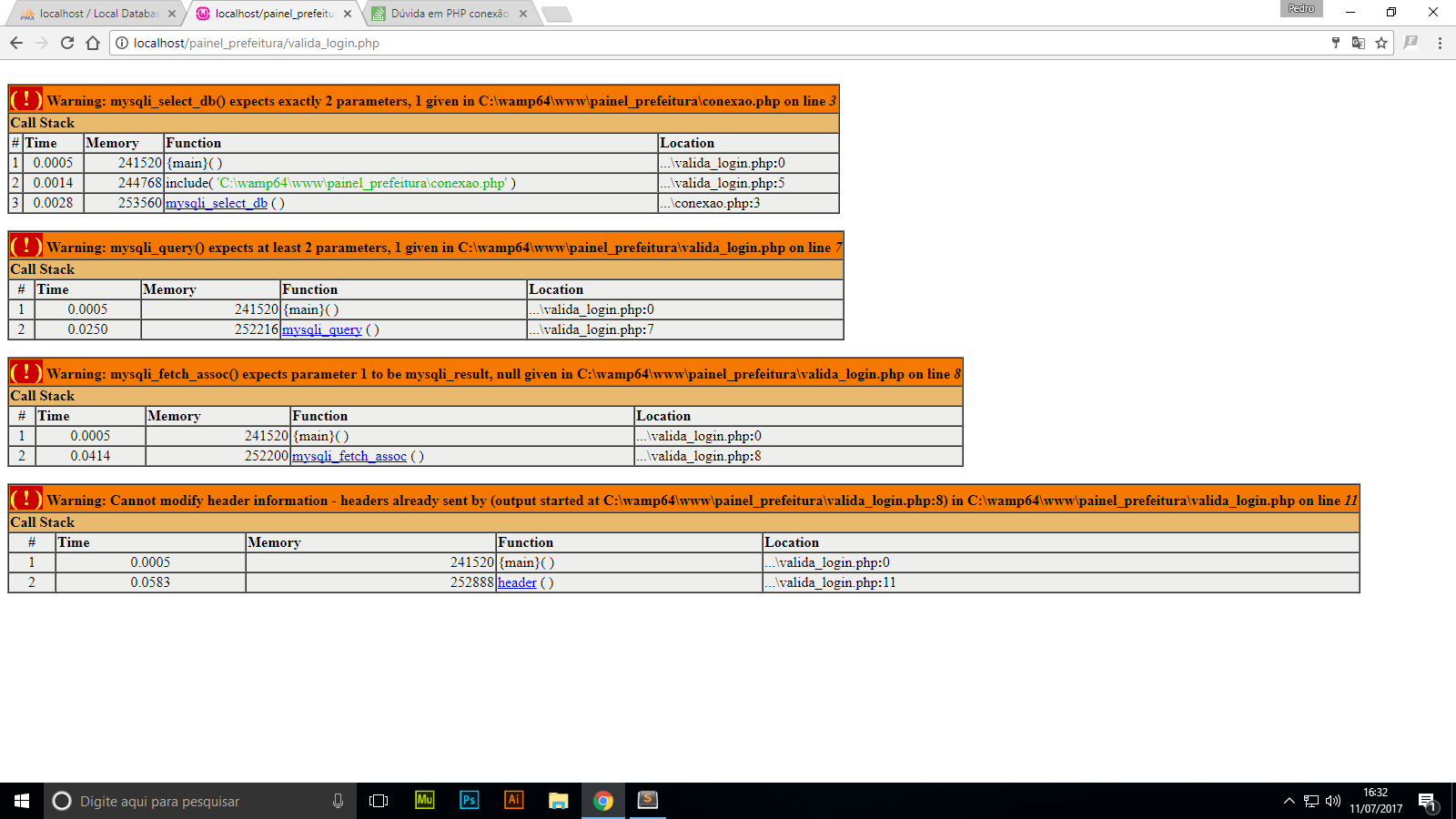Click the site information icon in address bar
1456x819 pixels.
tap(122, 43)
